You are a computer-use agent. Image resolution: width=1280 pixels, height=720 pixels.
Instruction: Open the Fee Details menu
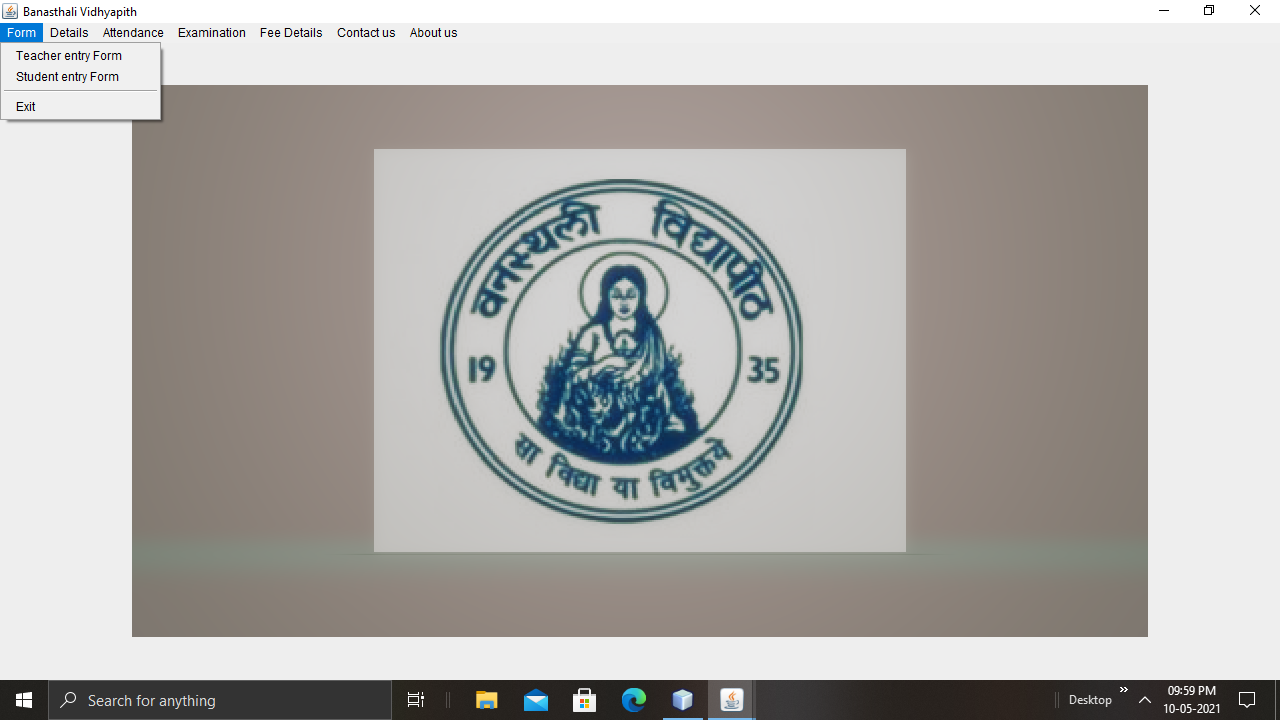pyautogui.click(x=290, y=32)
